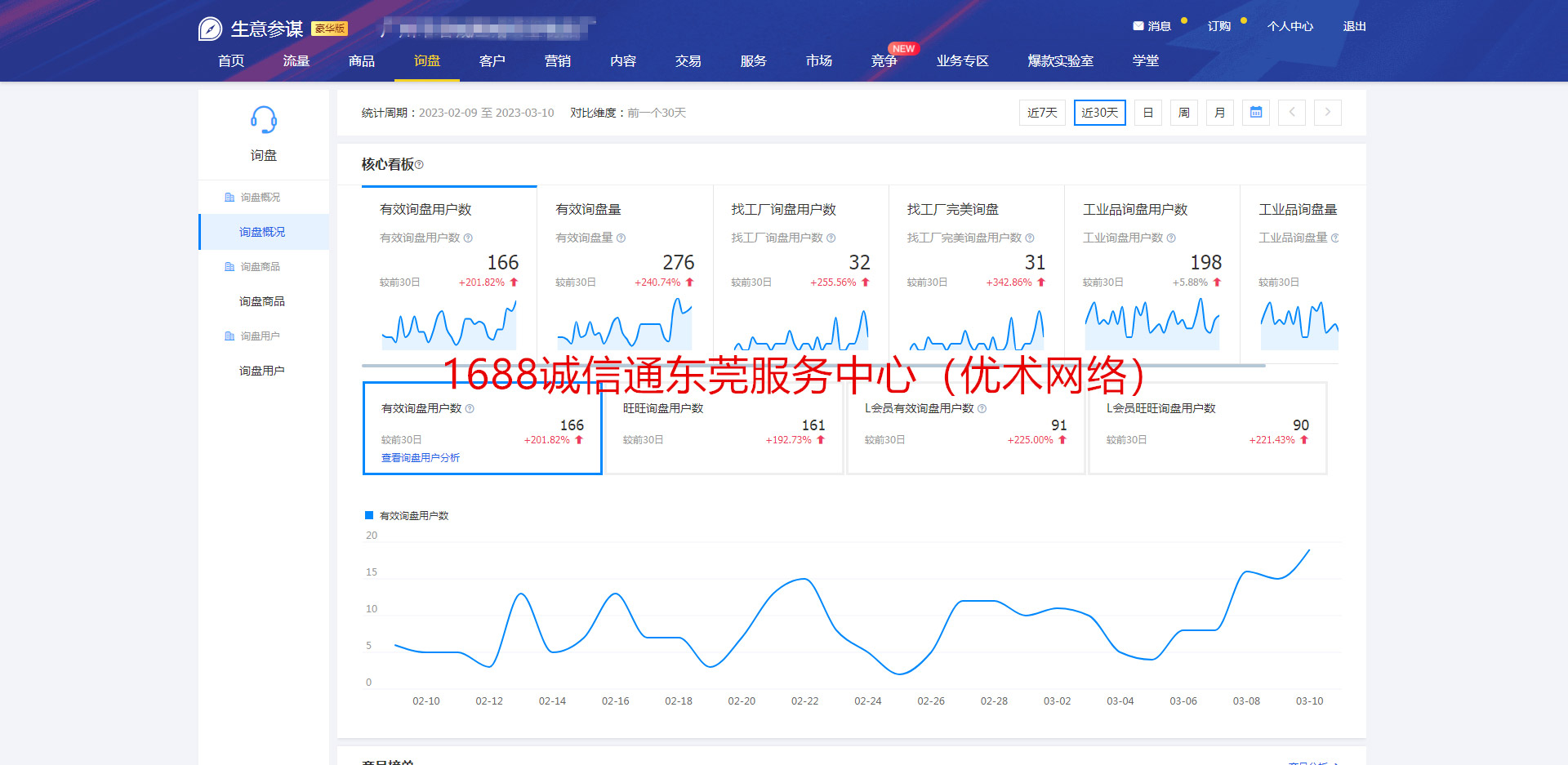Screen dimensions: 1568x765
Task: Collapse the 询盘概况 sidebar group header
Action: pos(260,198)
